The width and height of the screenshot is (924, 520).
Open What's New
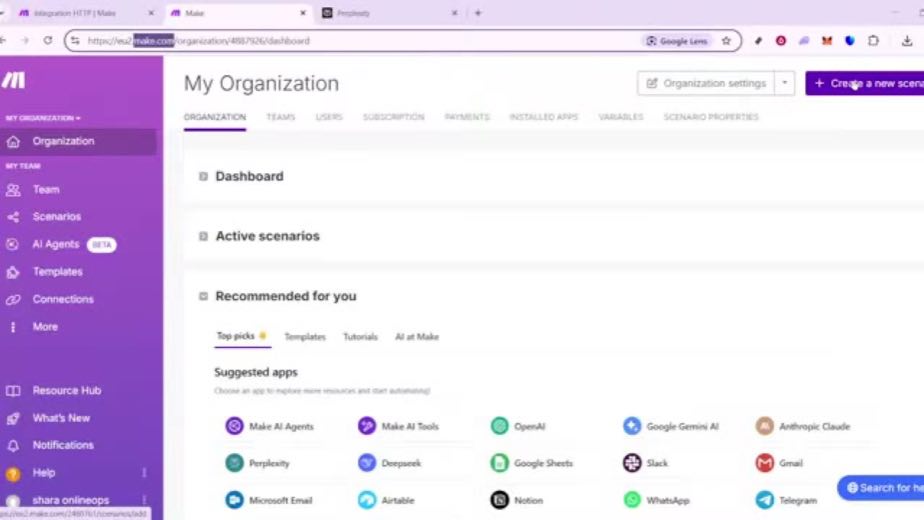click(61, 418)
